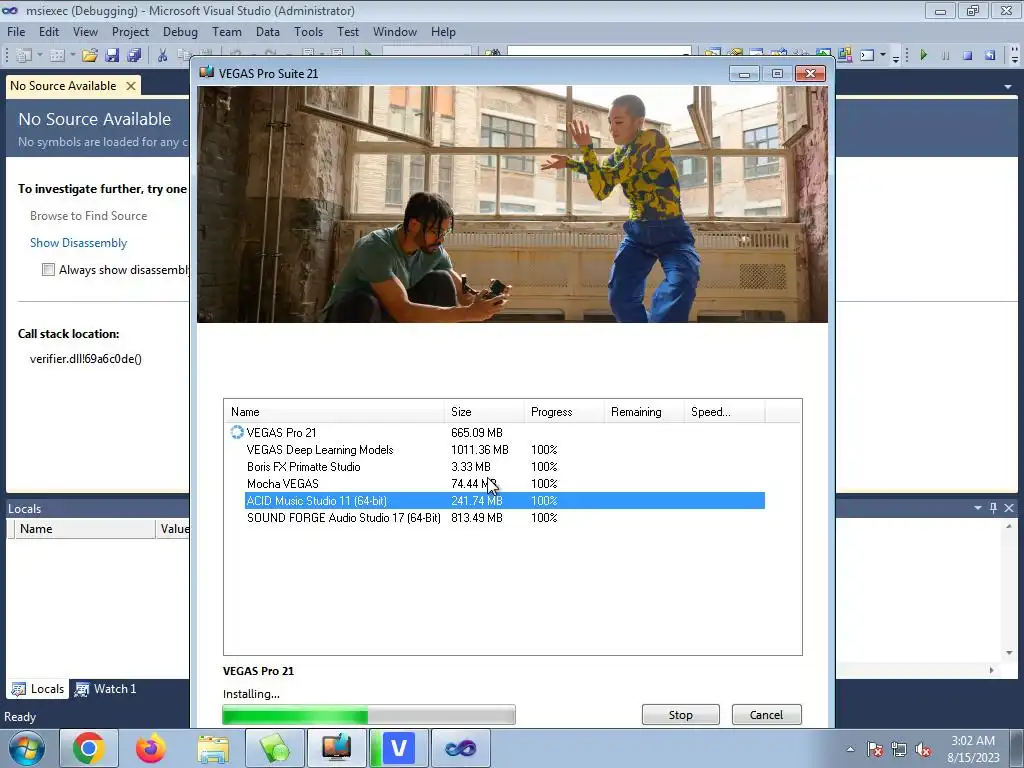
Task: Open Extension Manager toolbar icon
Action: pos(845,56)
